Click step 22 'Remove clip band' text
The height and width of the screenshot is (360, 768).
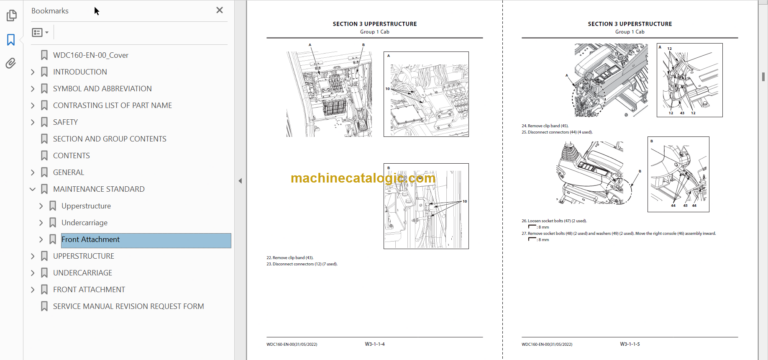point(289,258)
